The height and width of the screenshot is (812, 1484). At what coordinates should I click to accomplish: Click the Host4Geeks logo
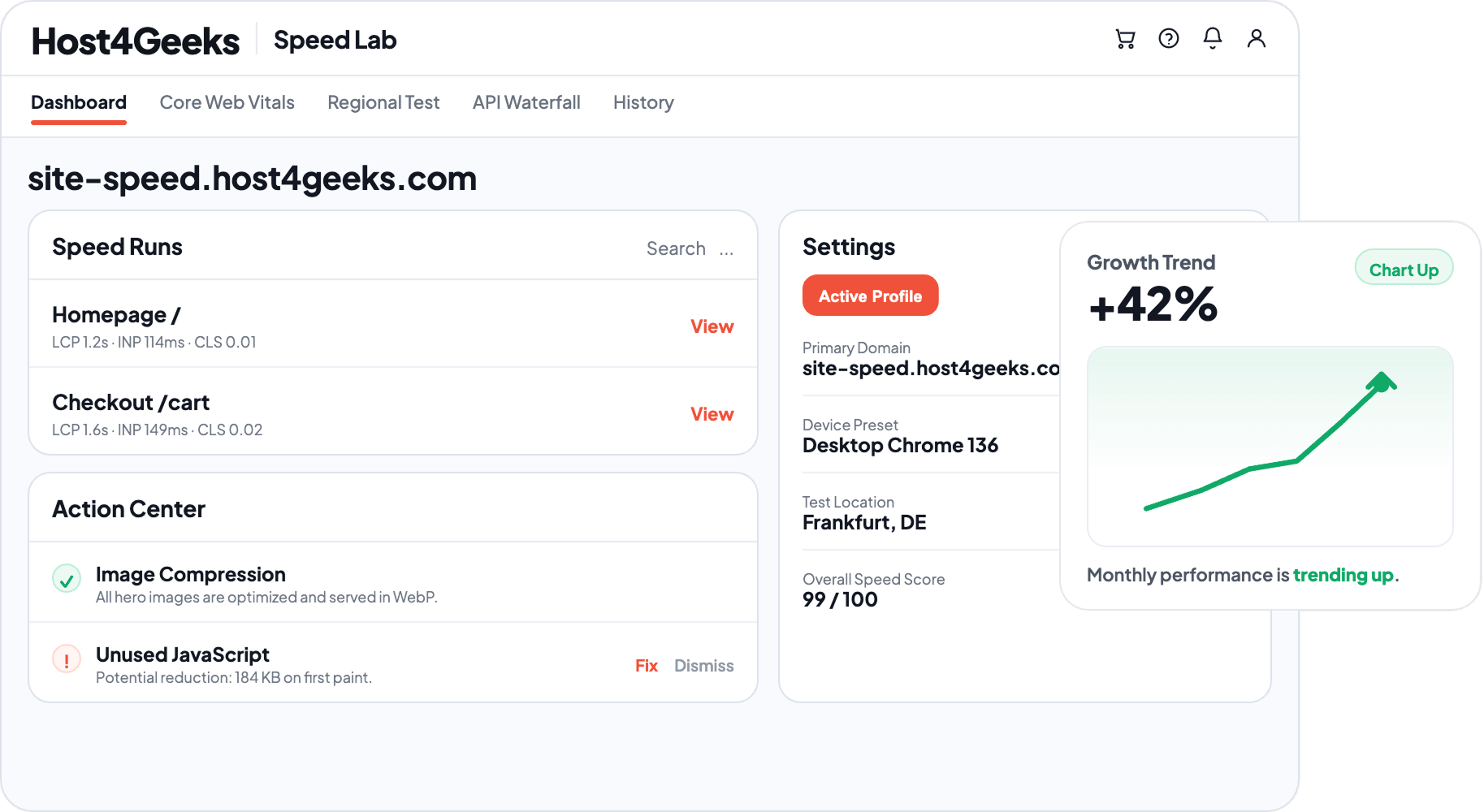(x=136, y=41)
